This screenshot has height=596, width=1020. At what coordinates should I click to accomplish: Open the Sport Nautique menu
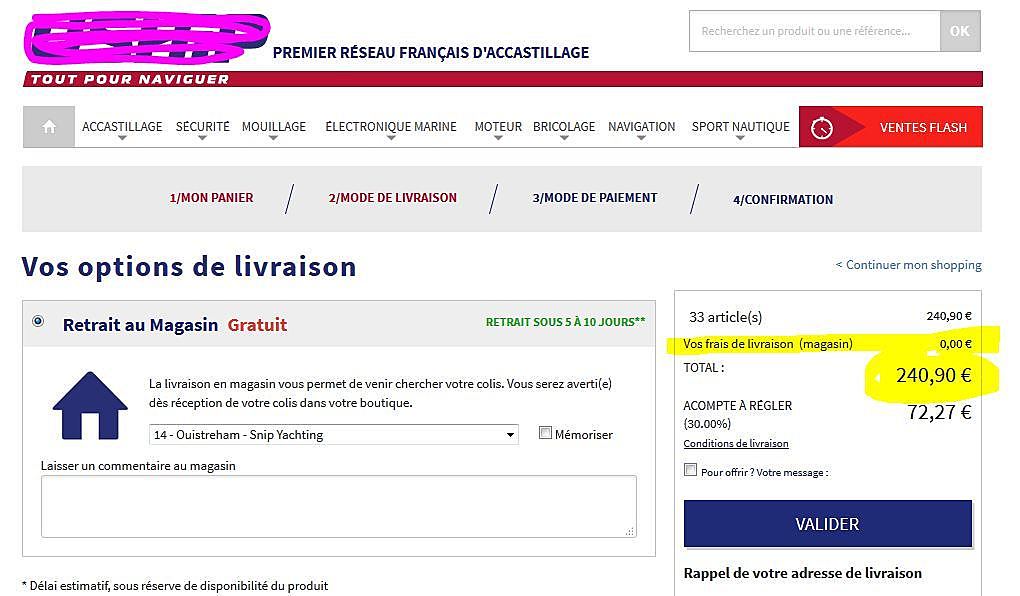click(740, 127)
